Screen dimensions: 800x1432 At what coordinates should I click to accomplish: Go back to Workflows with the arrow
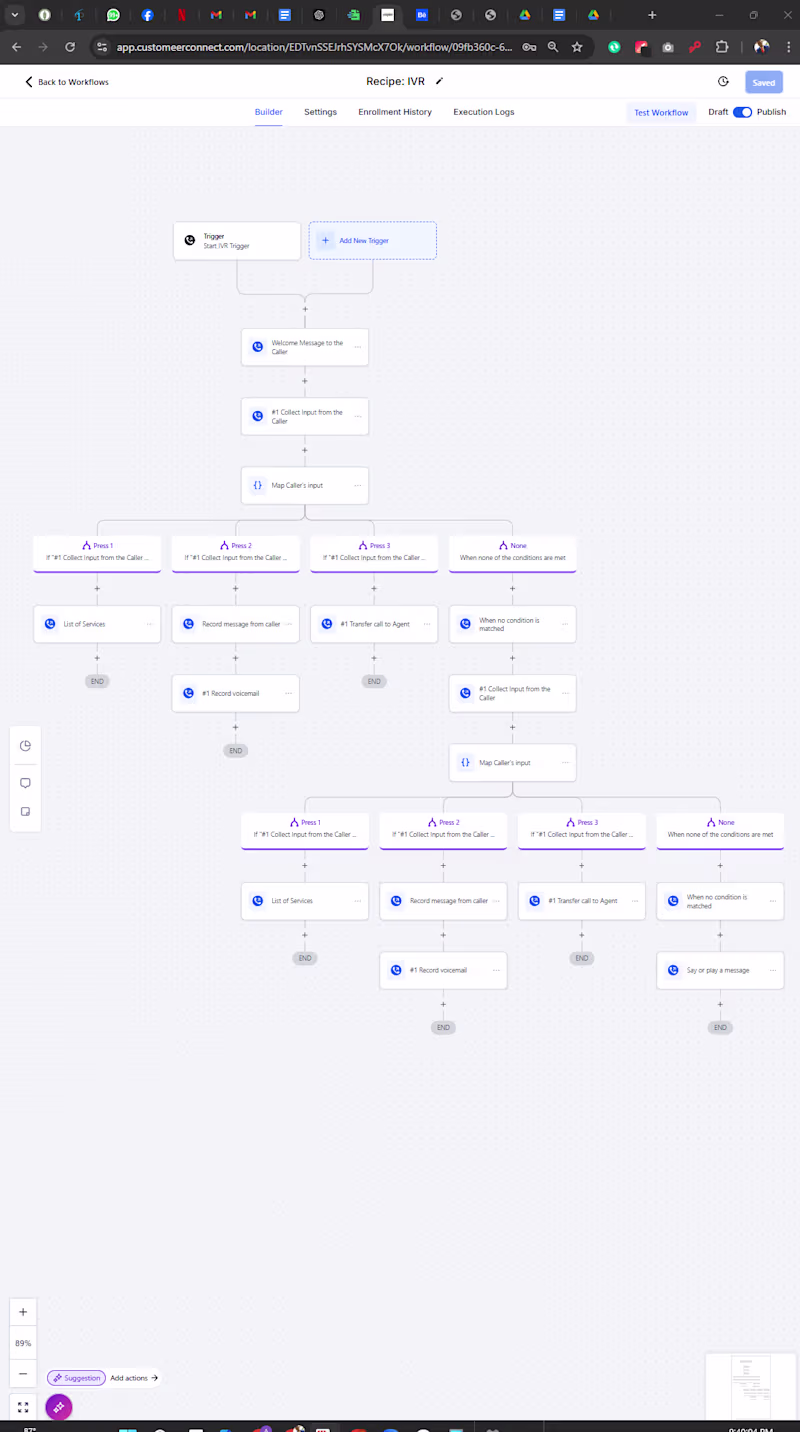[29, 82]
